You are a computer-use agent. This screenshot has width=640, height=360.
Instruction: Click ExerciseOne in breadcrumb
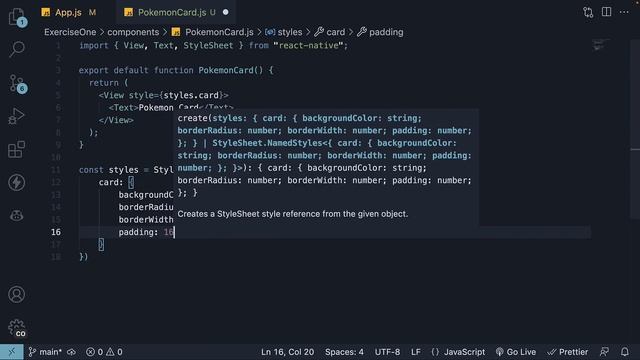point(70,32)
